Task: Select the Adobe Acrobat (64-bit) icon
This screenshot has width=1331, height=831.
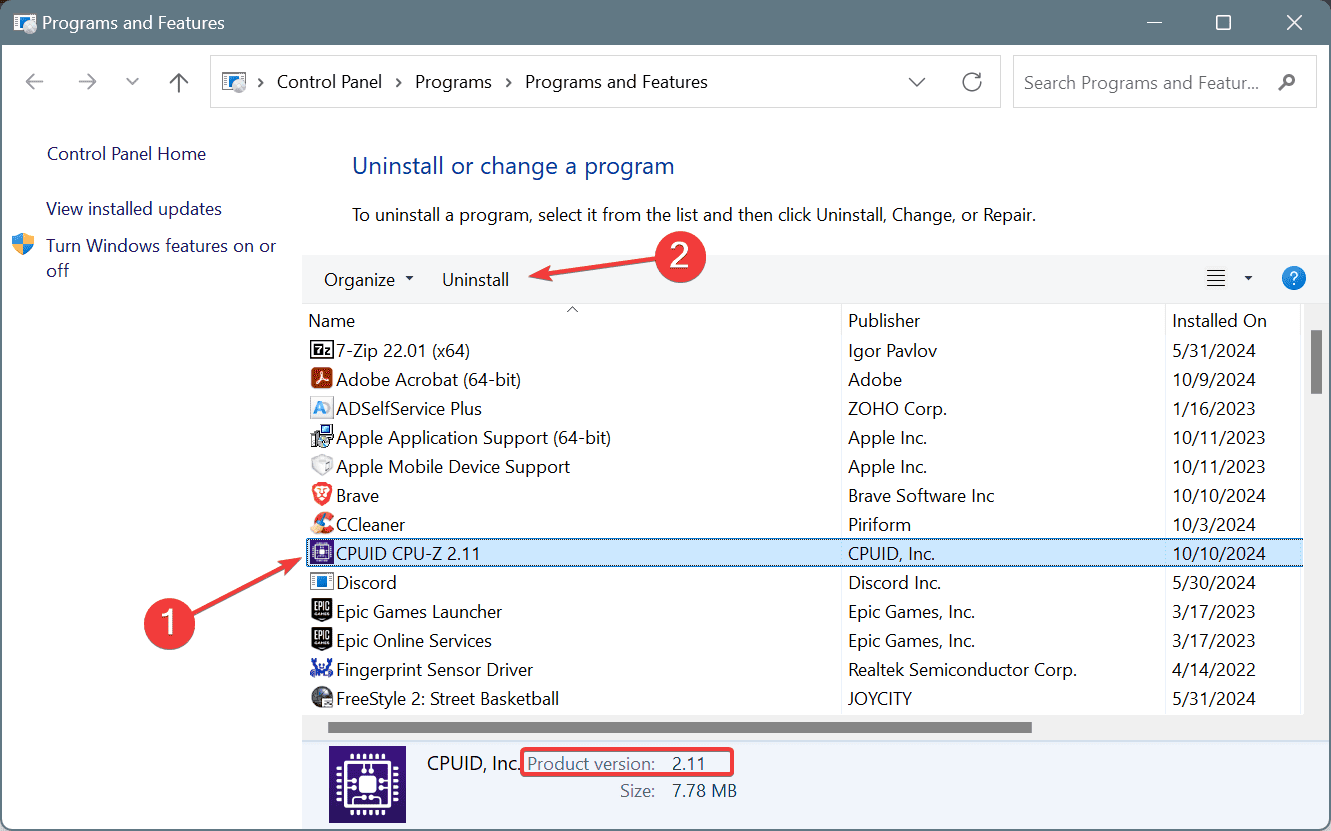Action: point(321,380)
